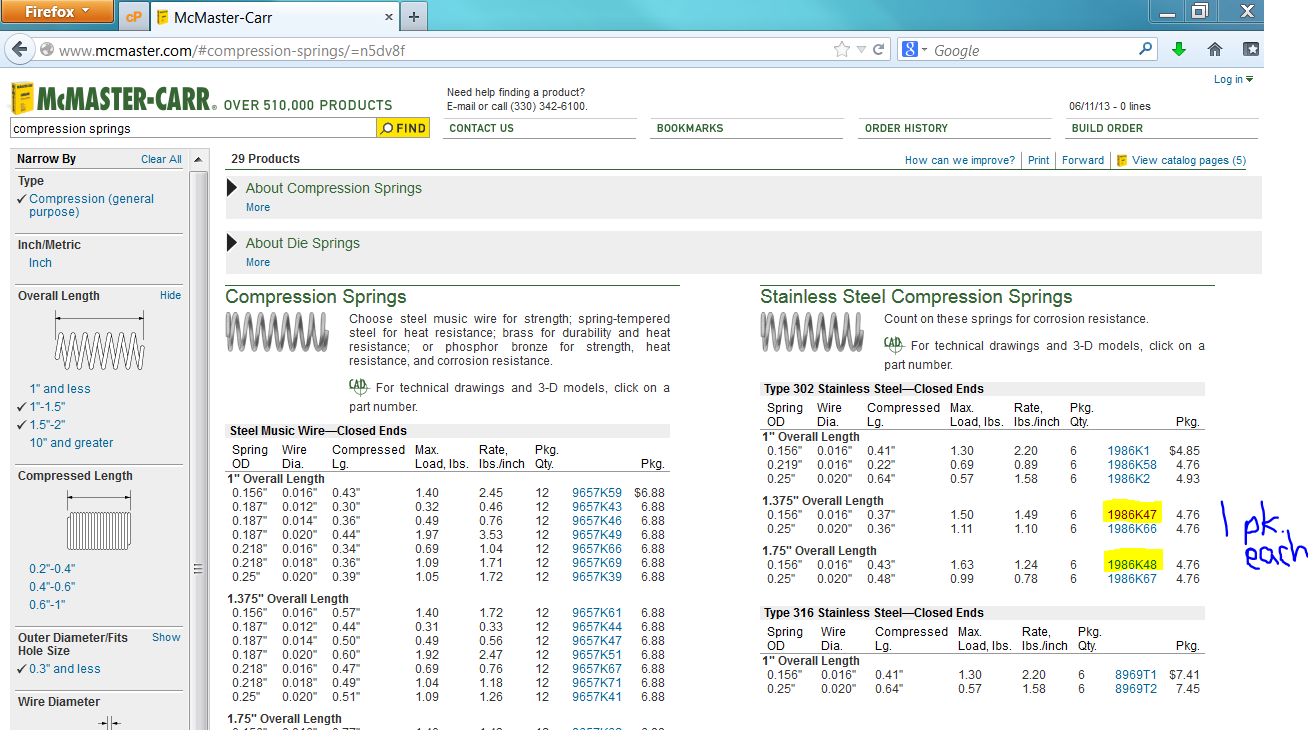This screenshot has height=730, width=1308.
Task: Click How can we improve link
Action: coord(960,160)
